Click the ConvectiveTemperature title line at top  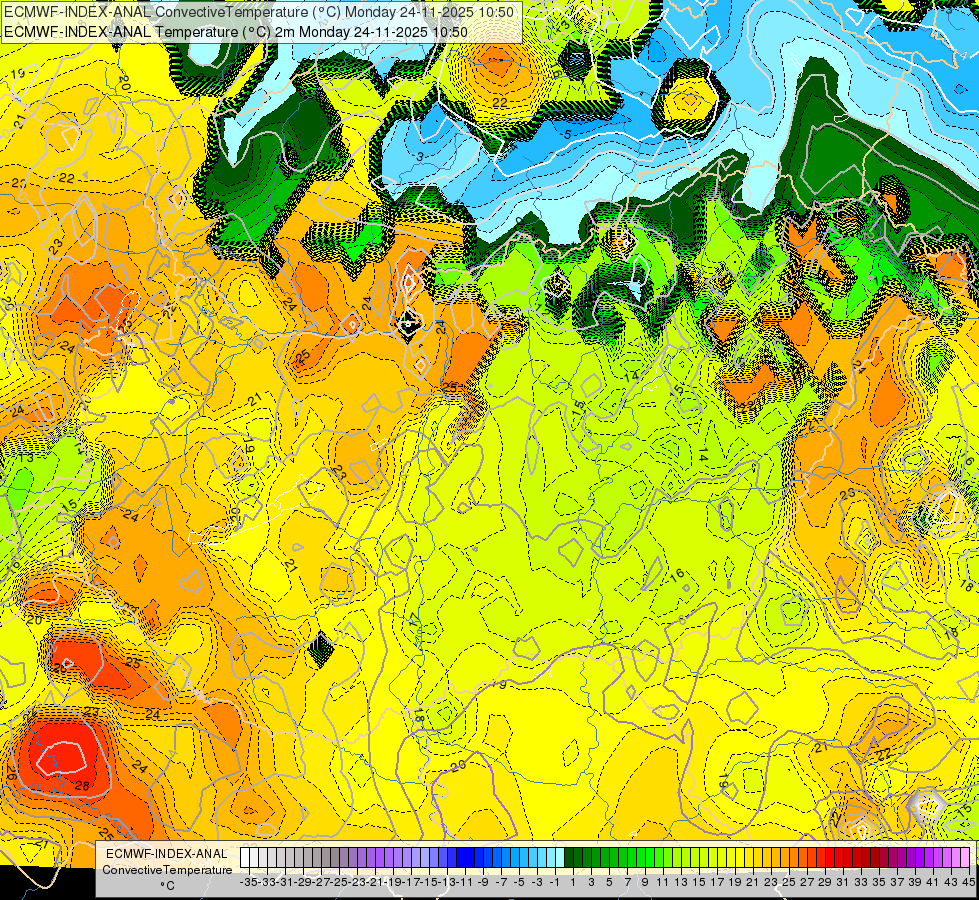[259, 12]
